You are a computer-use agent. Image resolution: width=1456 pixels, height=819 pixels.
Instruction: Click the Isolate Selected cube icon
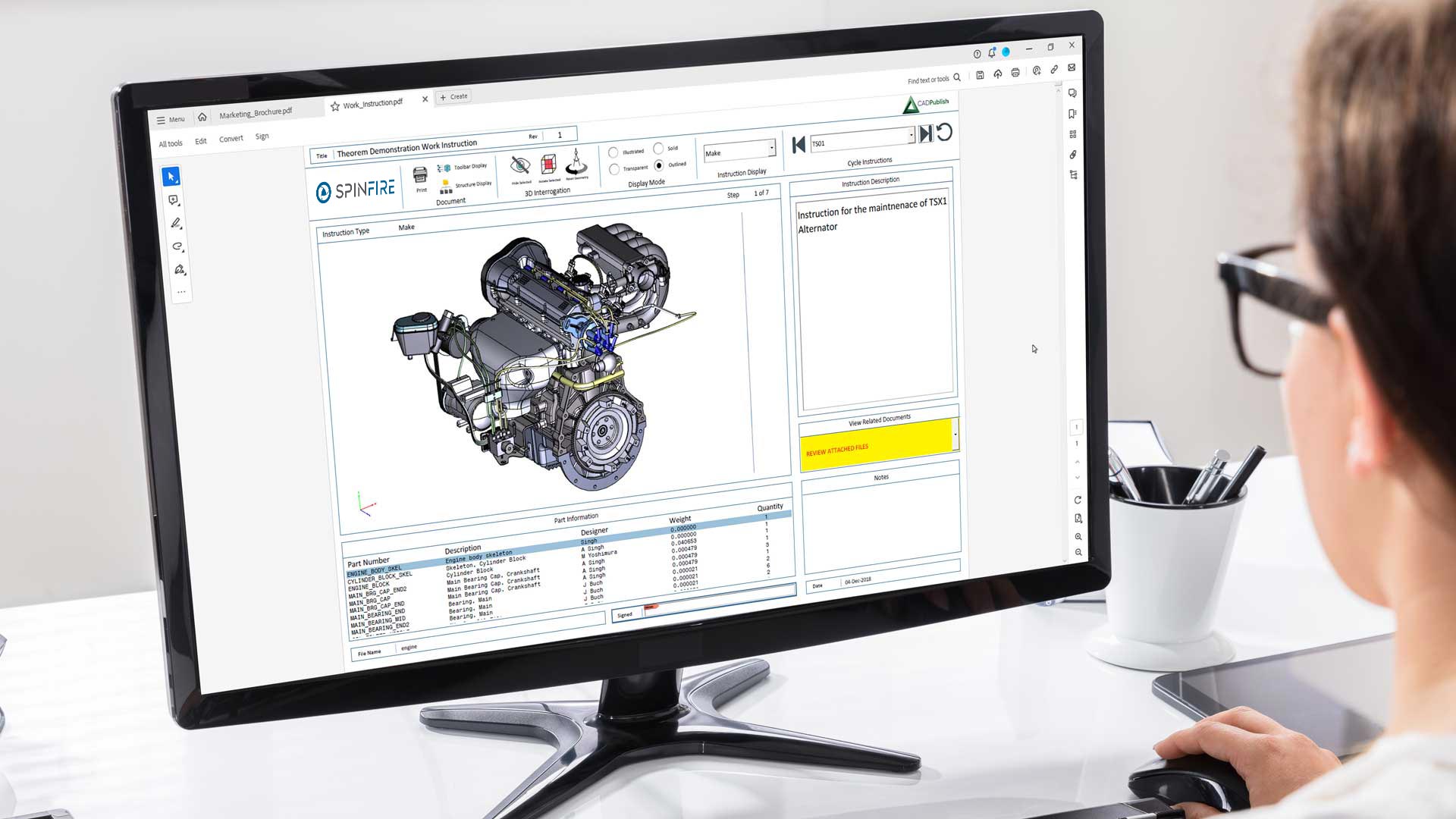pyautogui.click(x=548, y=164)
